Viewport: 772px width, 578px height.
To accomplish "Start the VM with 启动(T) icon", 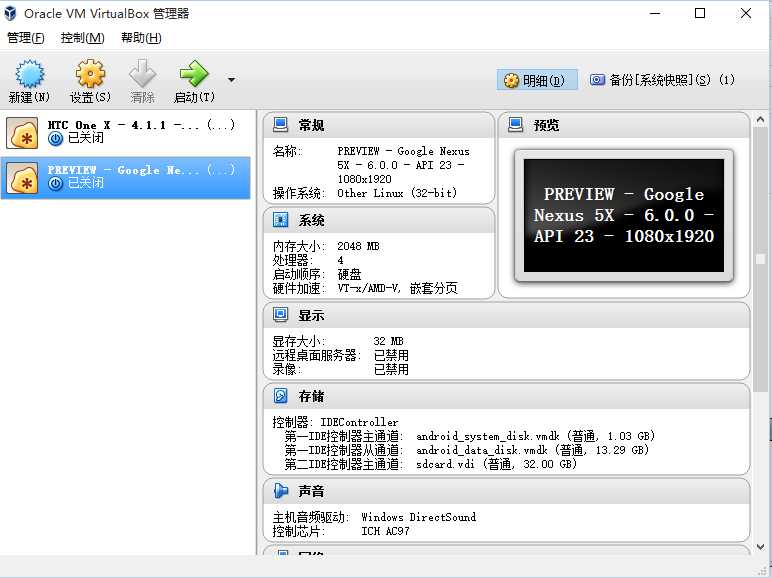I will coord(194,74).
